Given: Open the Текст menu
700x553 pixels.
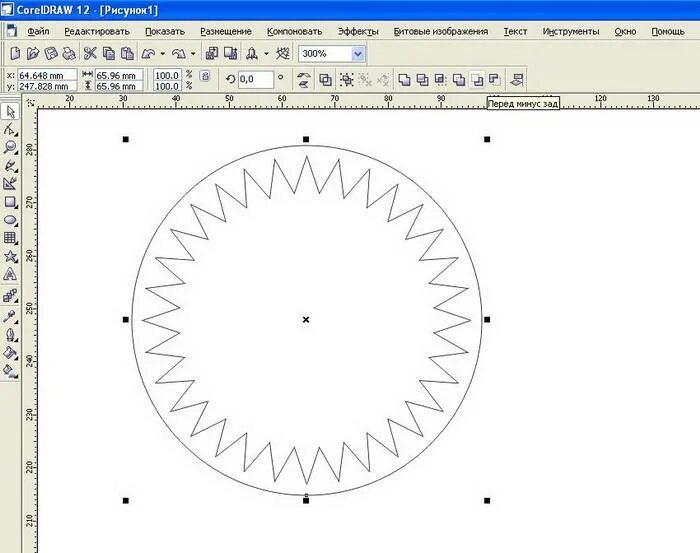Looking at the screenshot, I should point(515,32).
